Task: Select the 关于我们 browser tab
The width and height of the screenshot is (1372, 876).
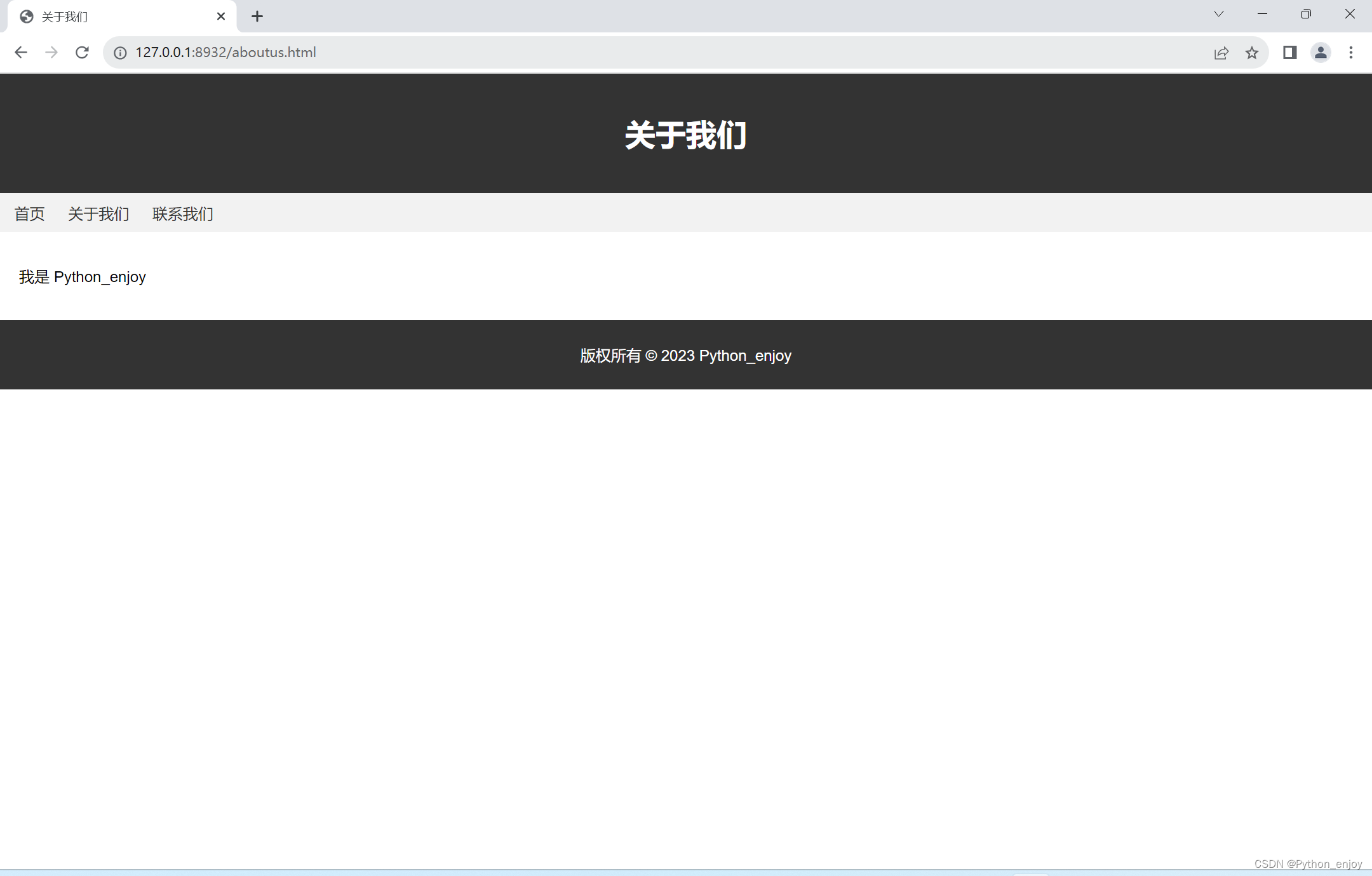Action: click(122, 17)
